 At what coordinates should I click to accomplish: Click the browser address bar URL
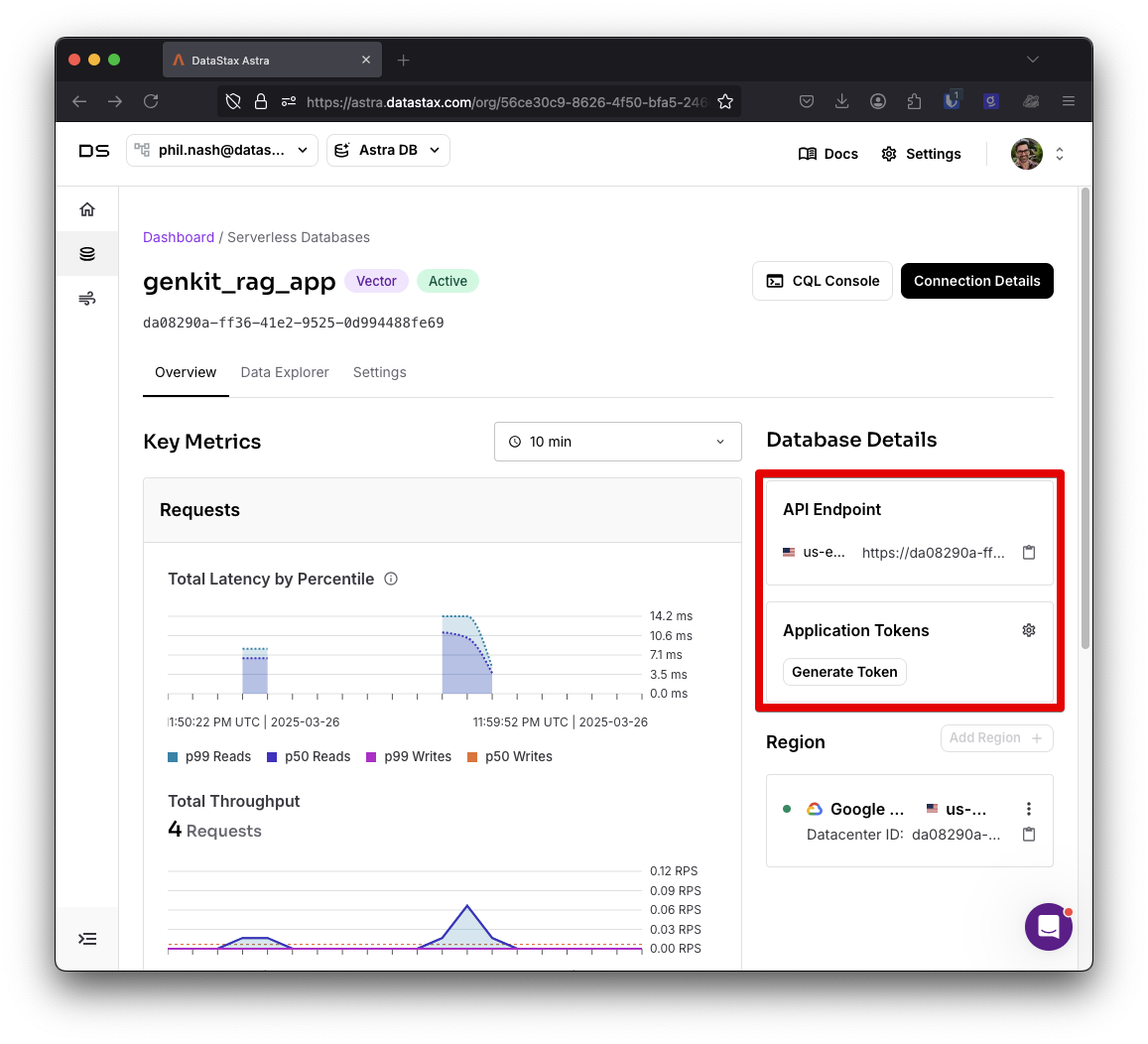506,102
